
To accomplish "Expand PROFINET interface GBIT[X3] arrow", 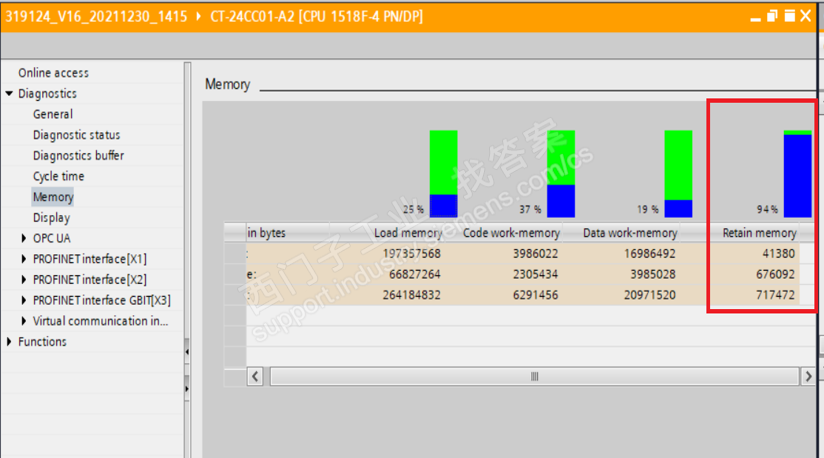I will 24,300.
